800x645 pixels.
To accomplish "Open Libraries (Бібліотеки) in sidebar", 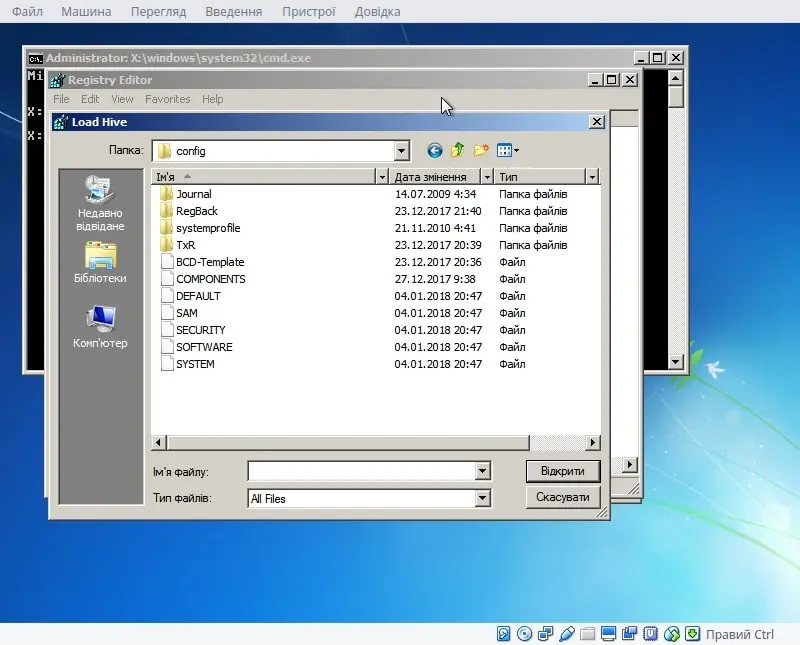I will coord(100,263).
